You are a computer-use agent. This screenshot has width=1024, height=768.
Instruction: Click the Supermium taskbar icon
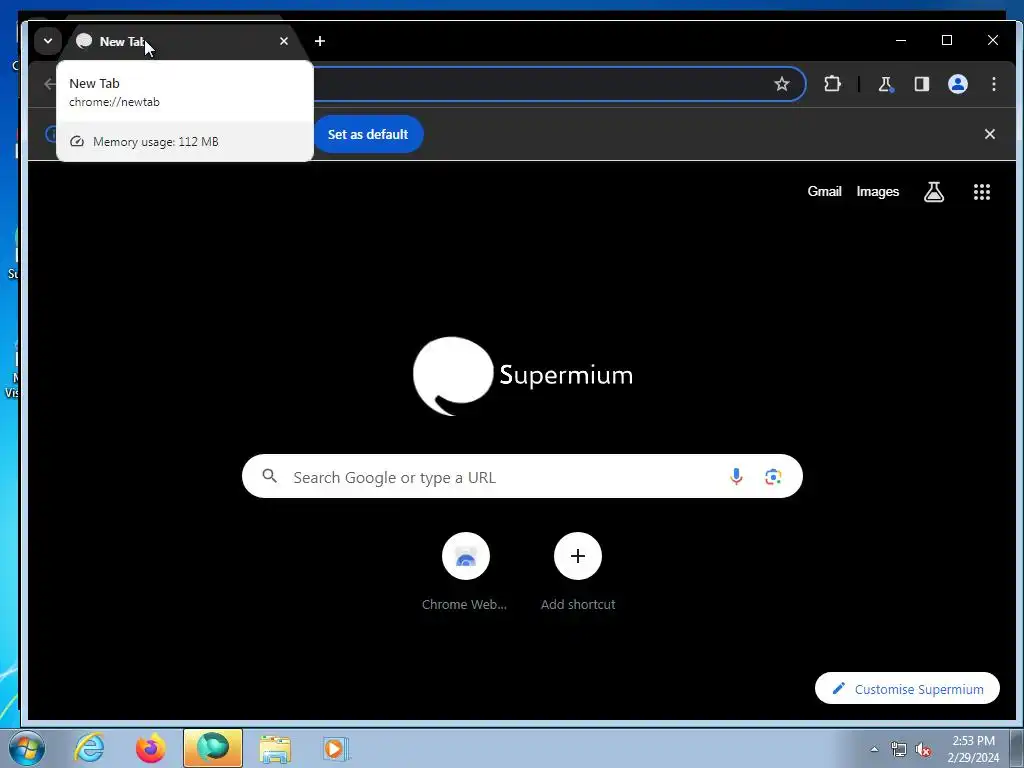click(x=213, y=748)
